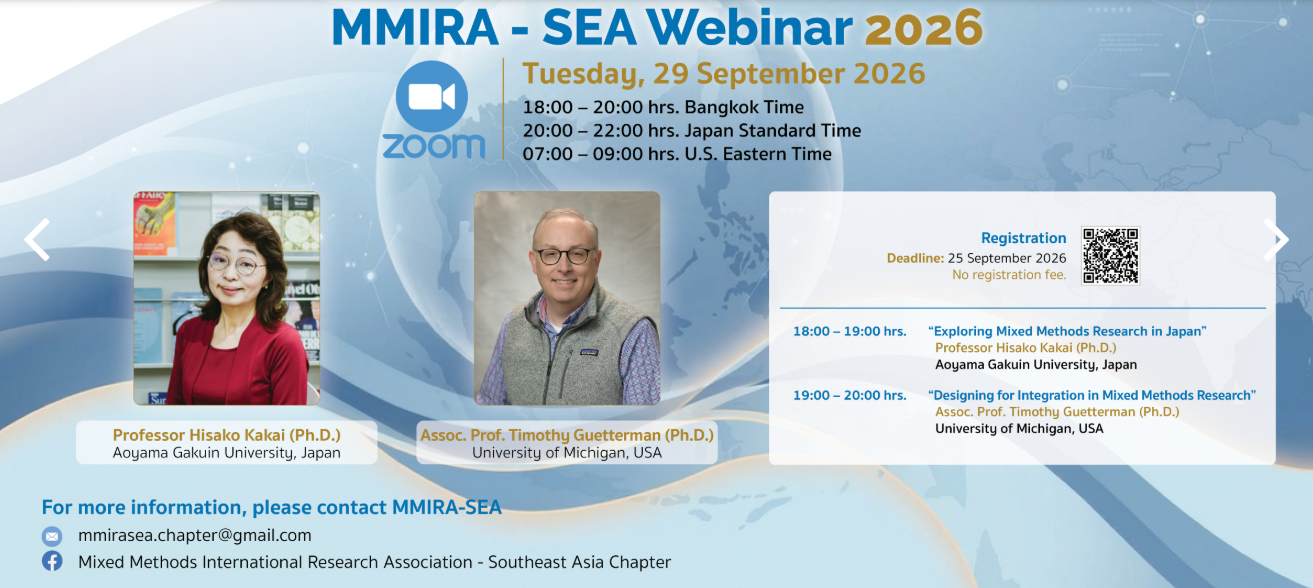Viewport: 1313px width, 588px height.
Task: Click the Assoc. Prof. Timothy Guetterman caption
Action: coord(567,435)
